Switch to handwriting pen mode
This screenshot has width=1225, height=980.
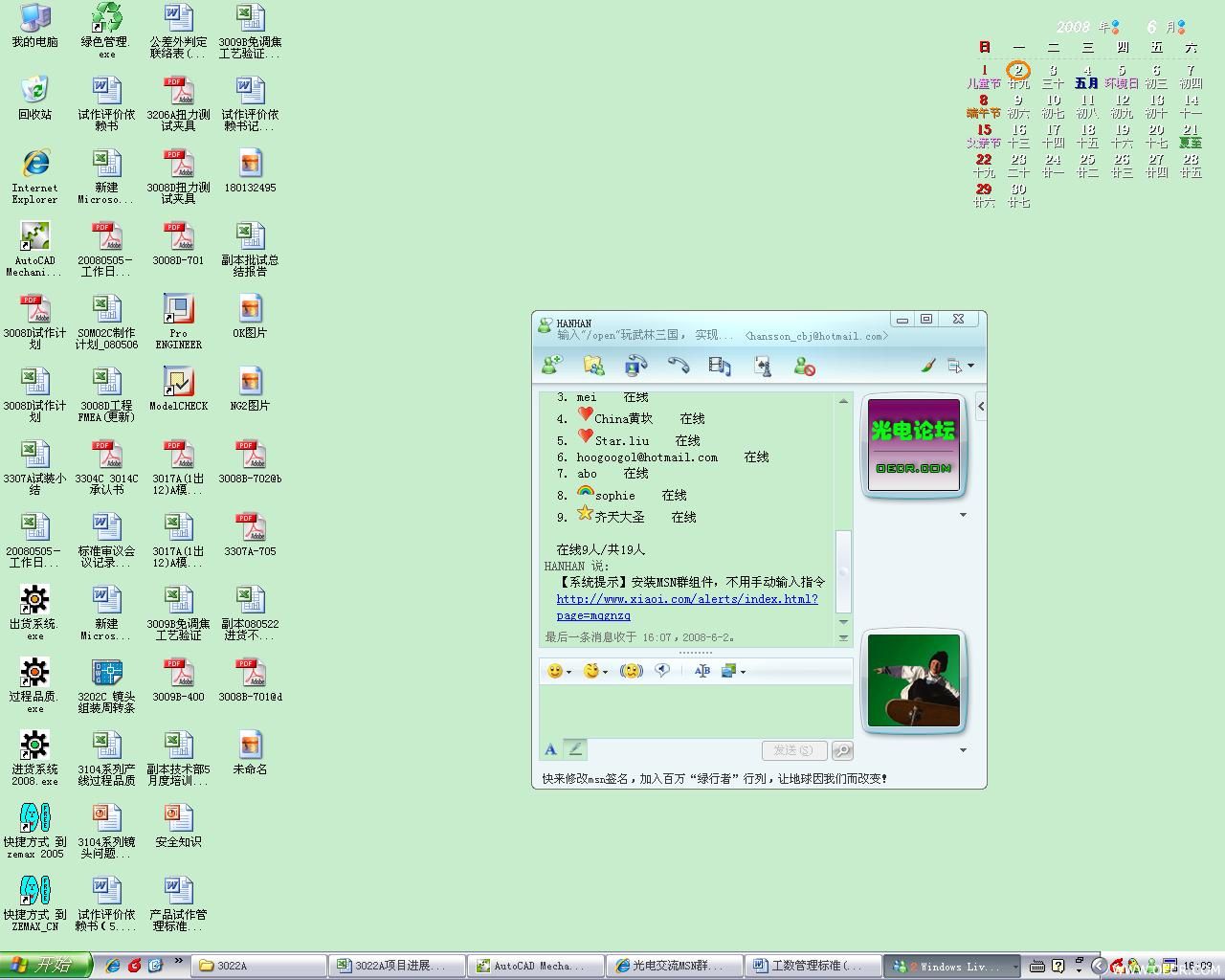(x=574, y=749)
